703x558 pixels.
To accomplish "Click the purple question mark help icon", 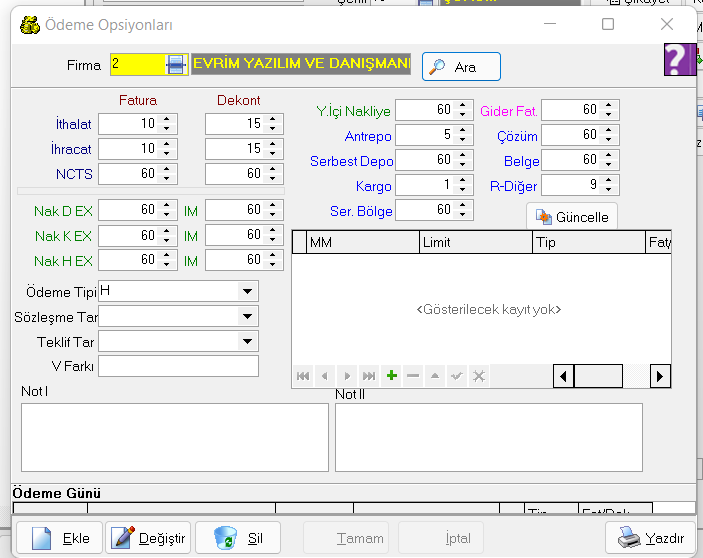I will (680, 59).
